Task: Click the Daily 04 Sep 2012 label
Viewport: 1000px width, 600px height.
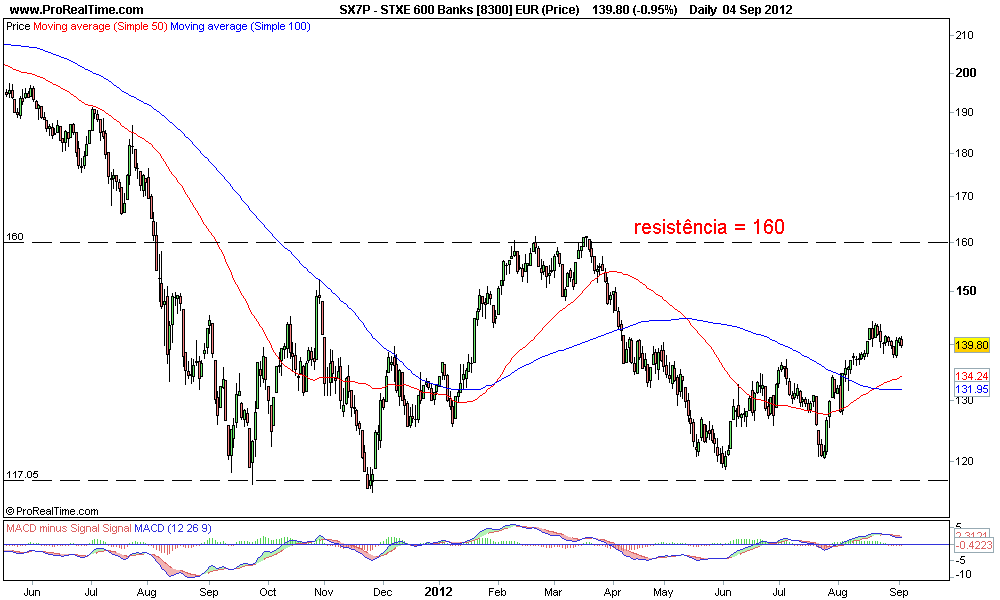Action: (740, 10)
